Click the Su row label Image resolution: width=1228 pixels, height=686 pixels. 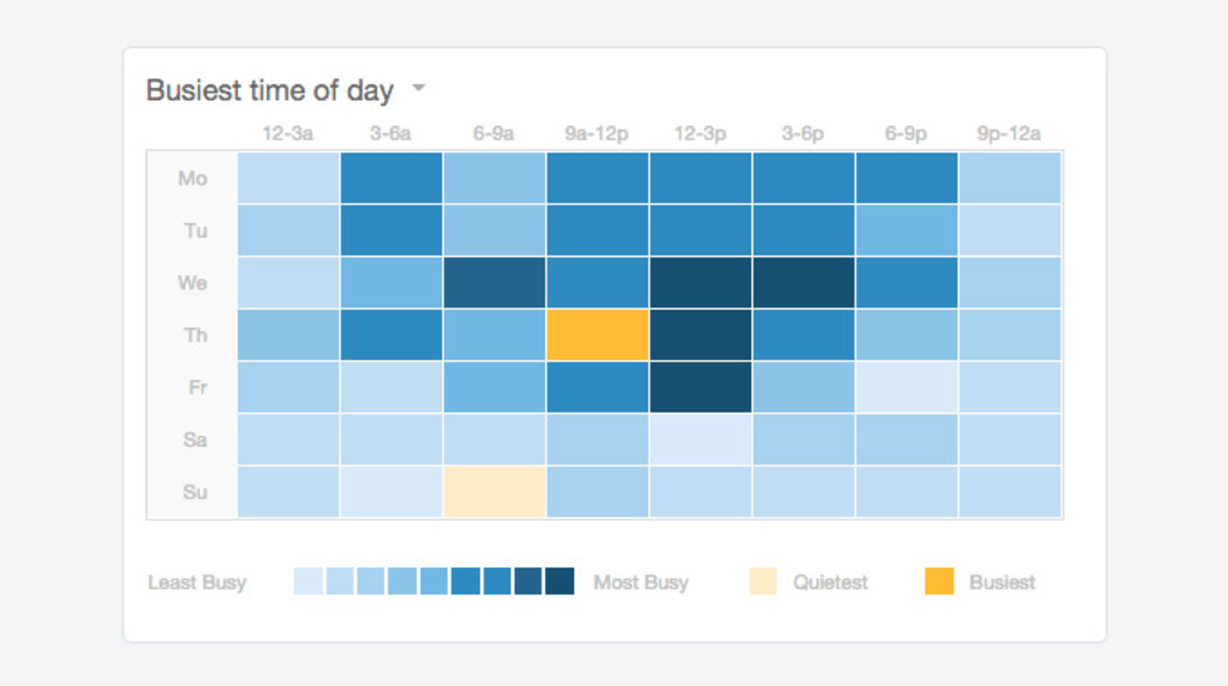tap(194, 492)
